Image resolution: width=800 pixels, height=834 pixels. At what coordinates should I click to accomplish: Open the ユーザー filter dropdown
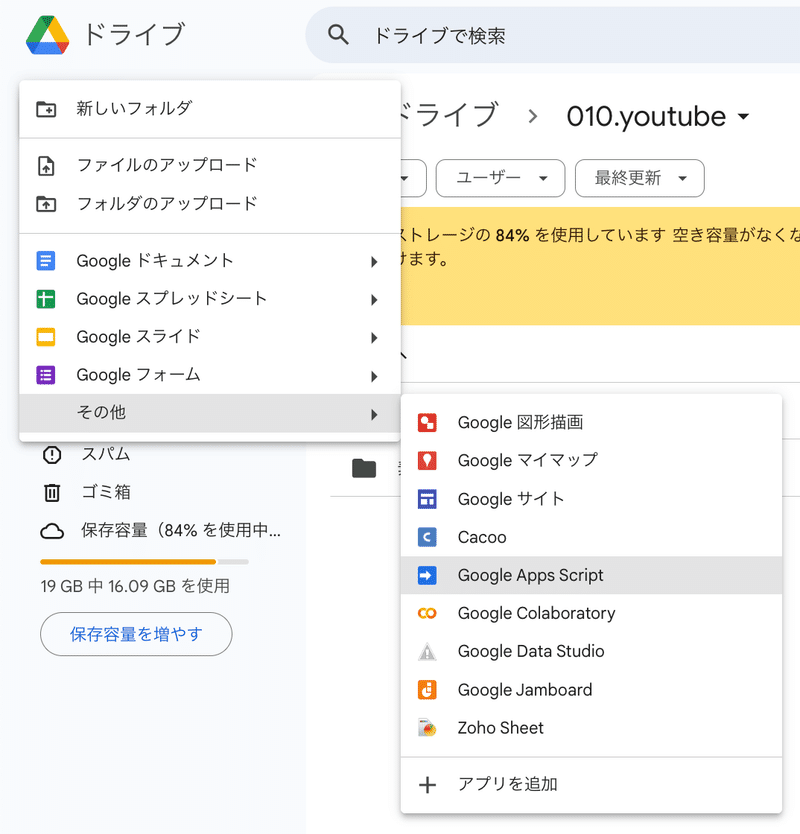tap(500, 178)
